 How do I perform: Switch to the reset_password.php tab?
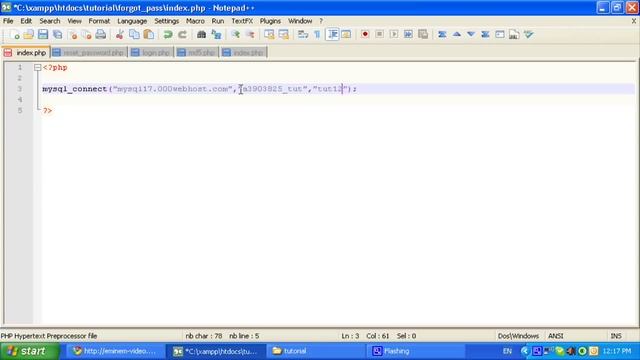point(89,53)
